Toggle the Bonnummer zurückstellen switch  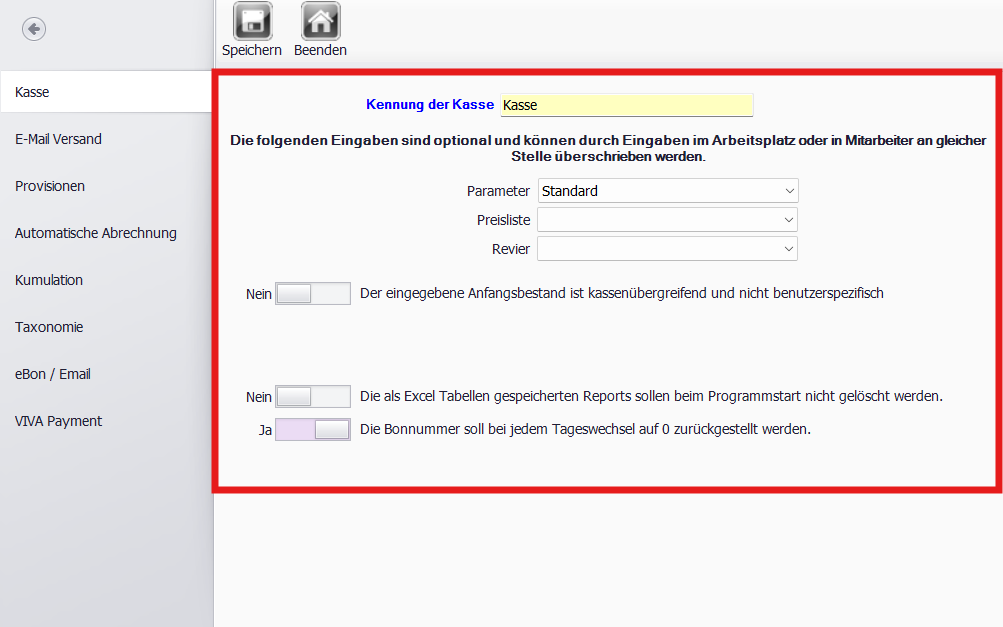(x=313, y=429)
